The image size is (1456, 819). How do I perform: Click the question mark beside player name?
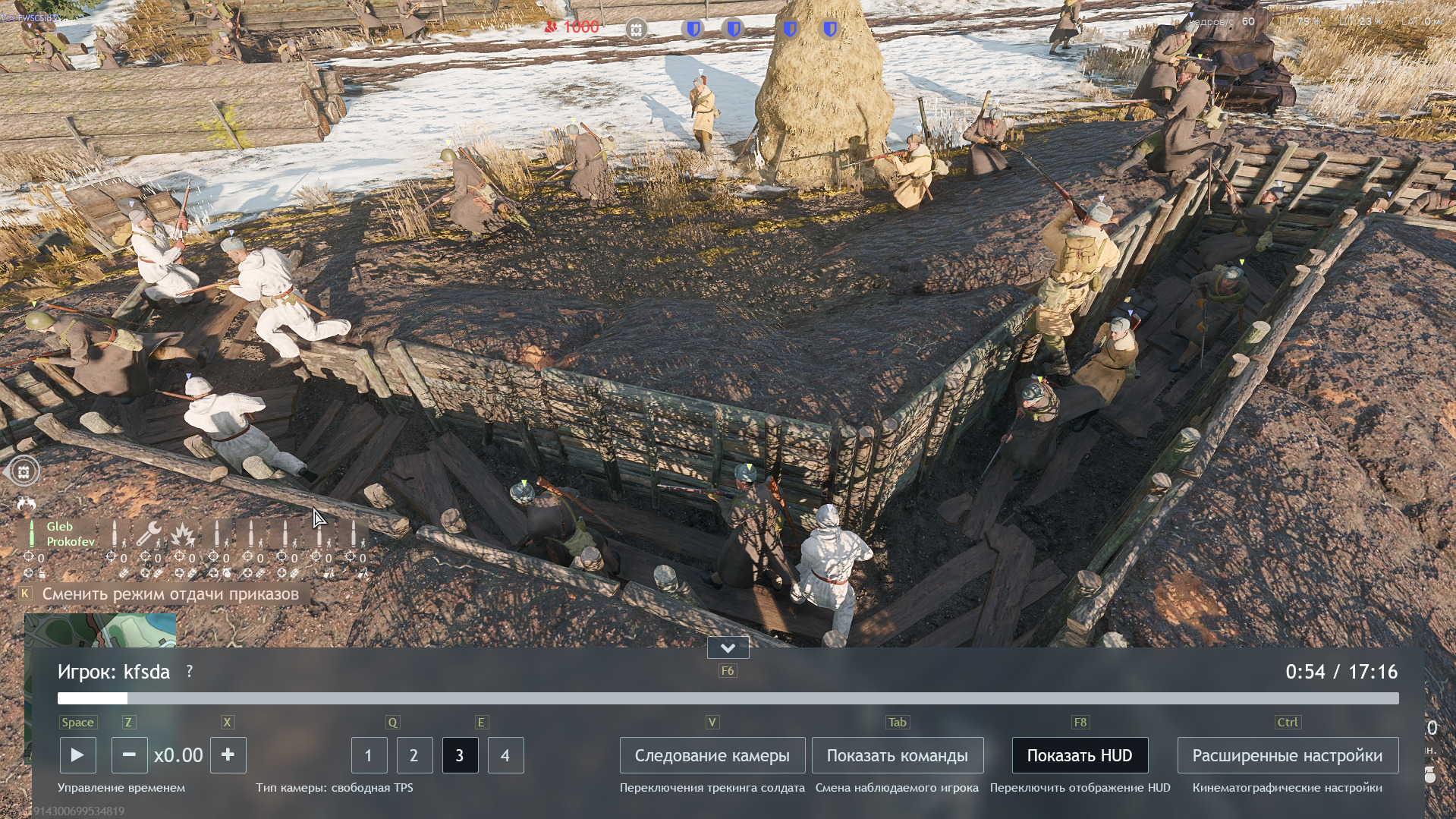190,671
